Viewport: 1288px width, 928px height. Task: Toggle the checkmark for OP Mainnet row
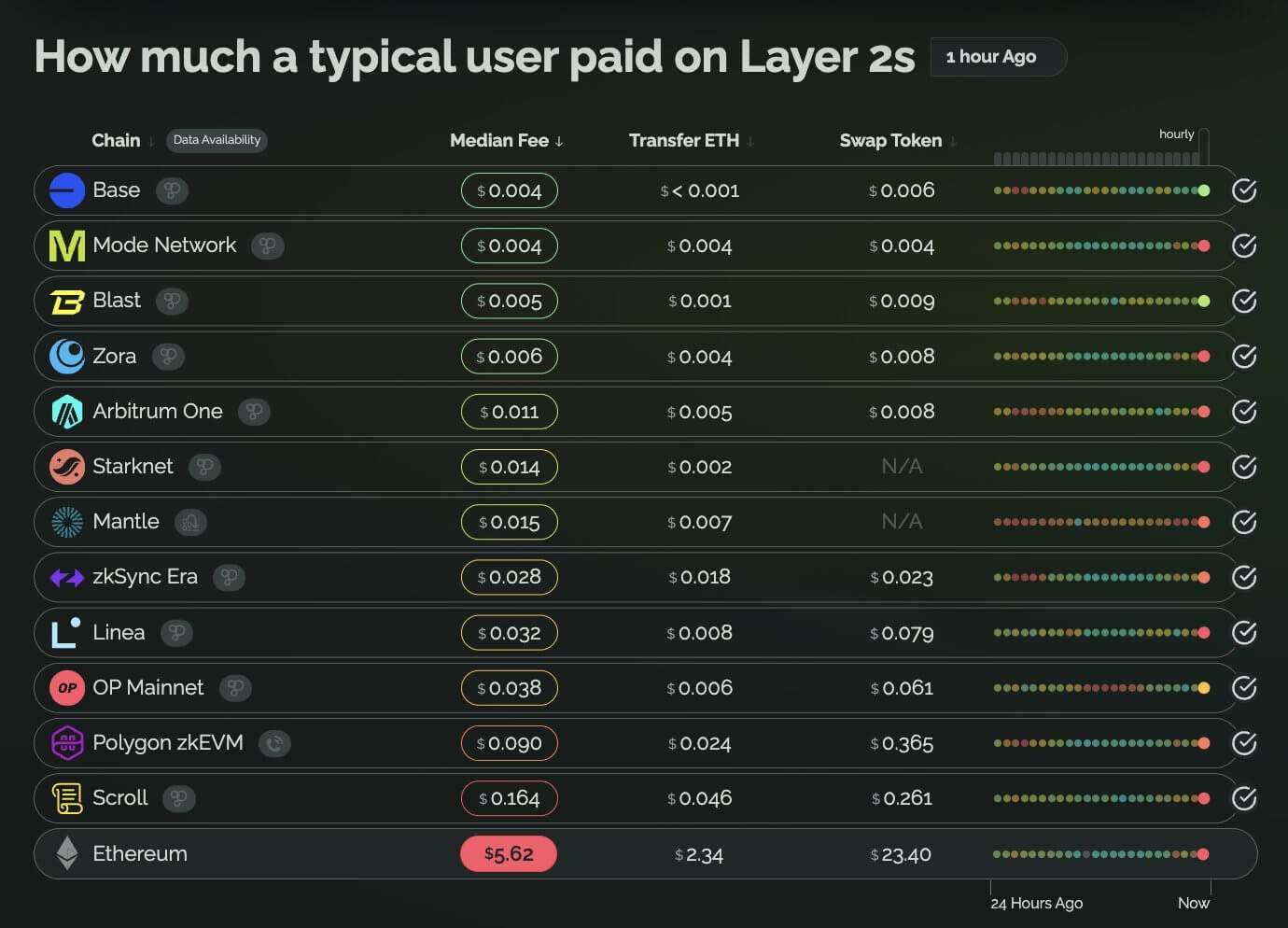(x=1244, y=688)
